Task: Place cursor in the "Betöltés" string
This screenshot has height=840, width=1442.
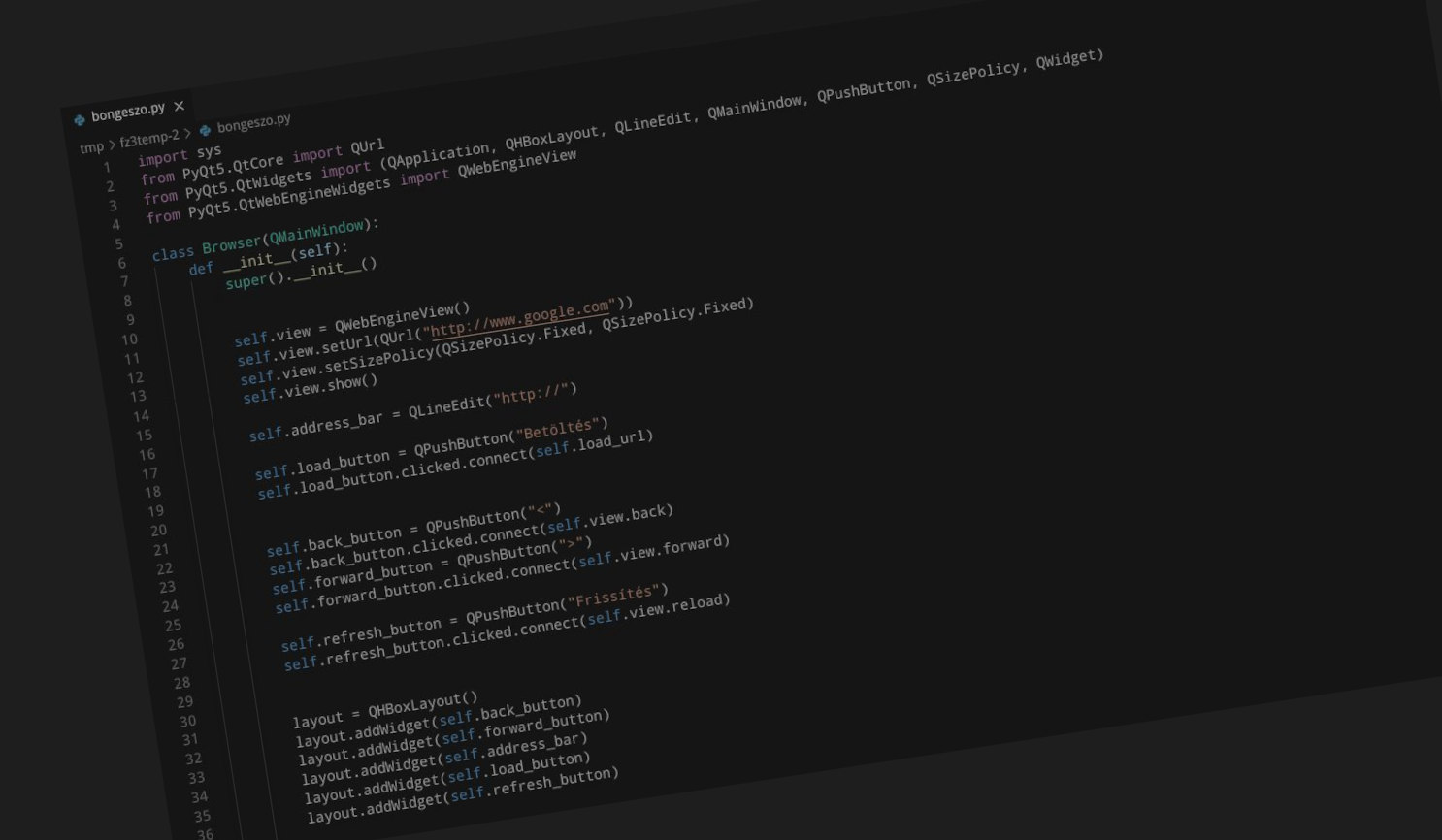Action: pos(557,430)
